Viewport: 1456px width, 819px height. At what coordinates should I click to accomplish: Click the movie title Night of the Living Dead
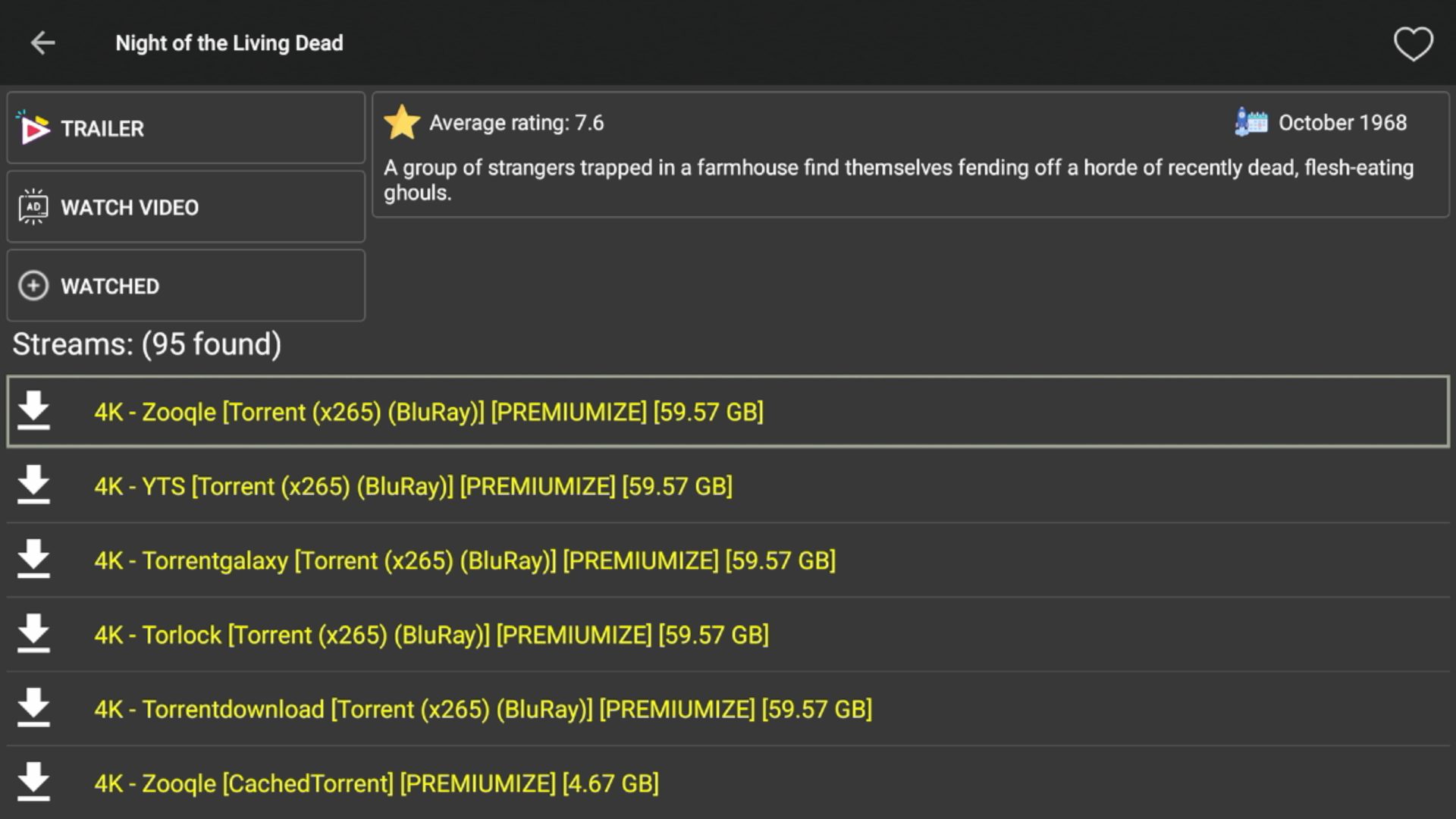point(229,42)
